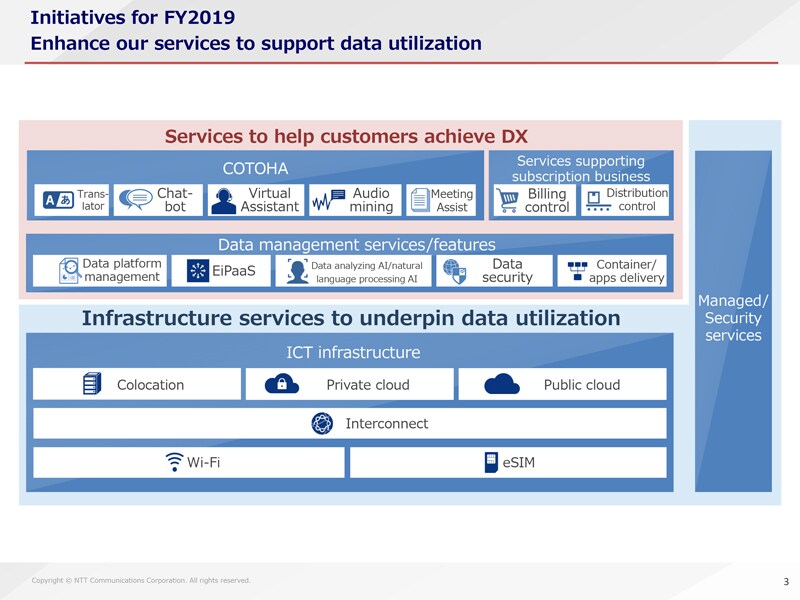Click the Distribution control conveyor icon

point(597,201)
